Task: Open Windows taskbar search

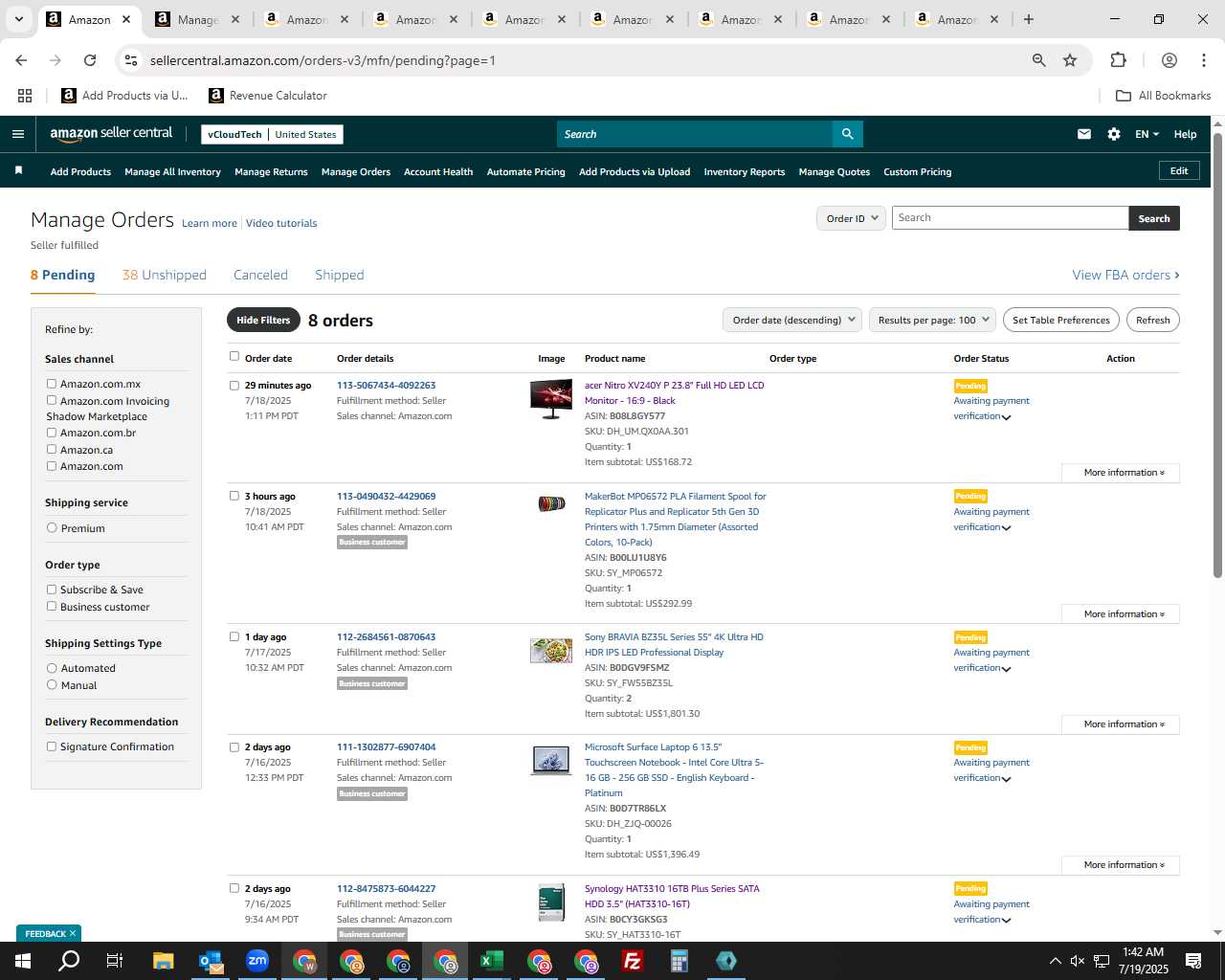Action: point(69,961)
